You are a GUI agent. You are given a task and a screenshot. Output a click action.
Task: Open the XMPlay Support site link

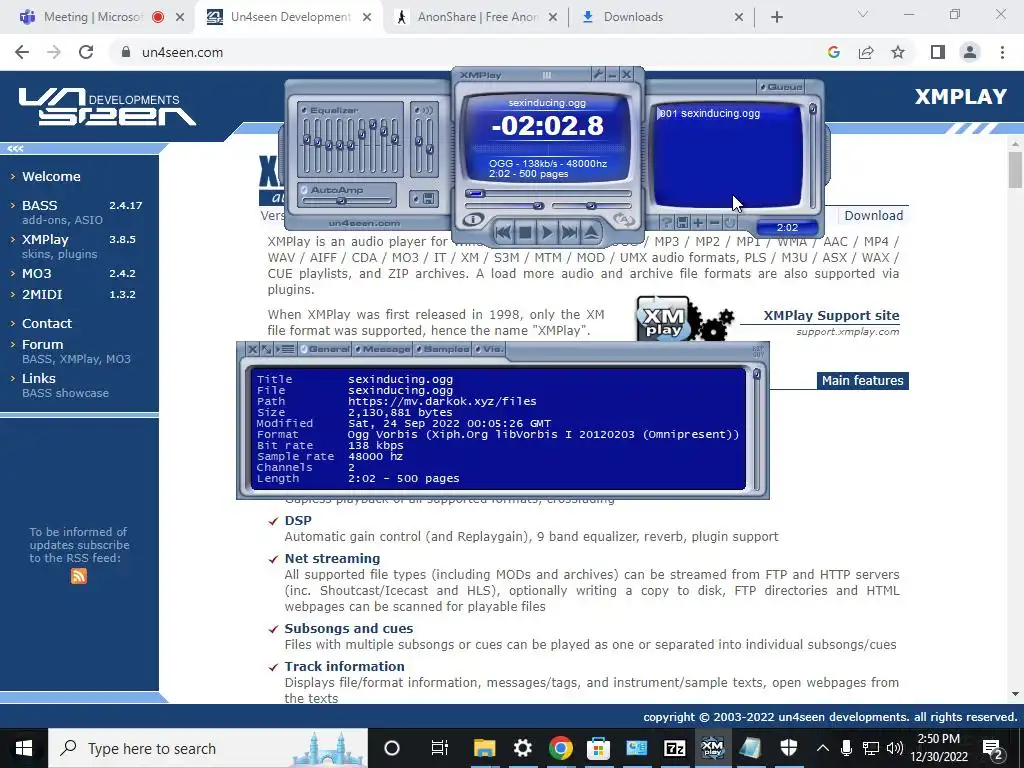click(x=831, y=315)
